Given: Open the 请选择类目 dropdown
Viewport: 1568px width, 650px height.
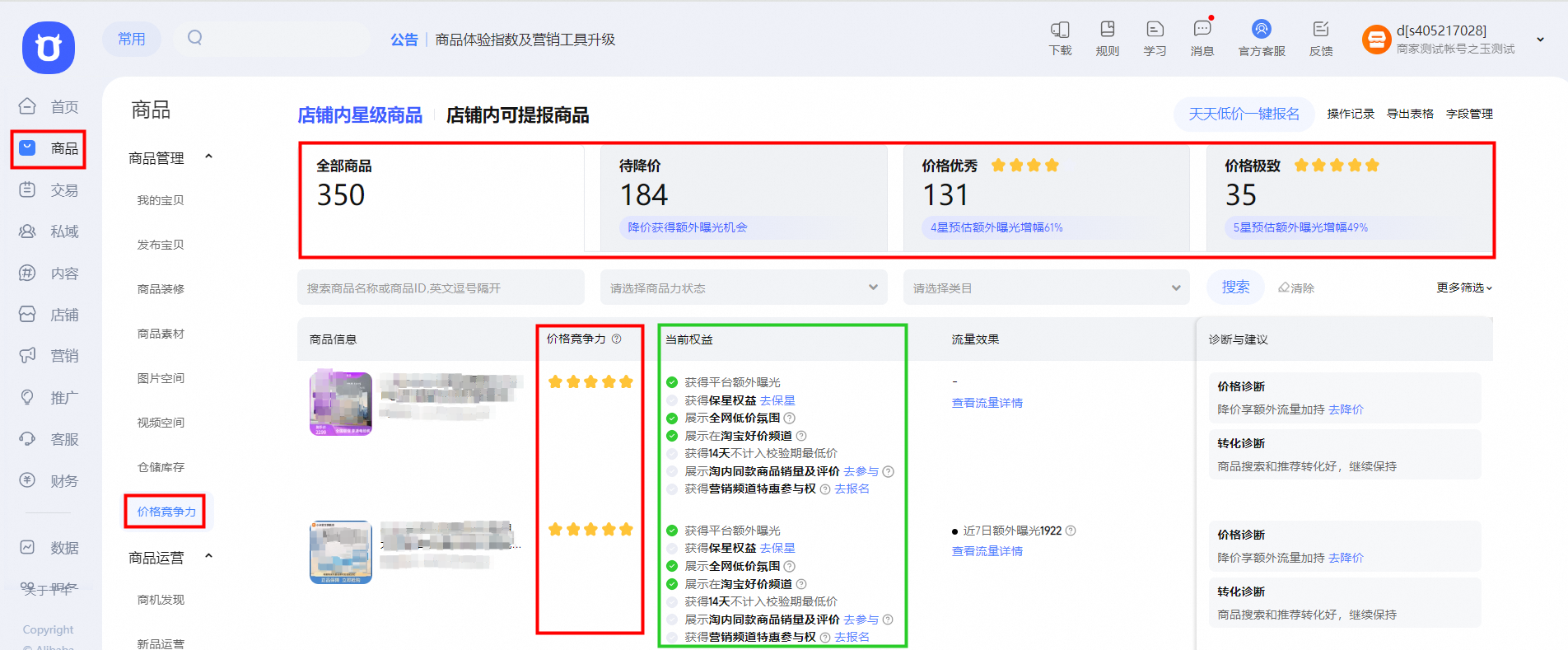Looking at the screenshot, I should point(1046,288).
